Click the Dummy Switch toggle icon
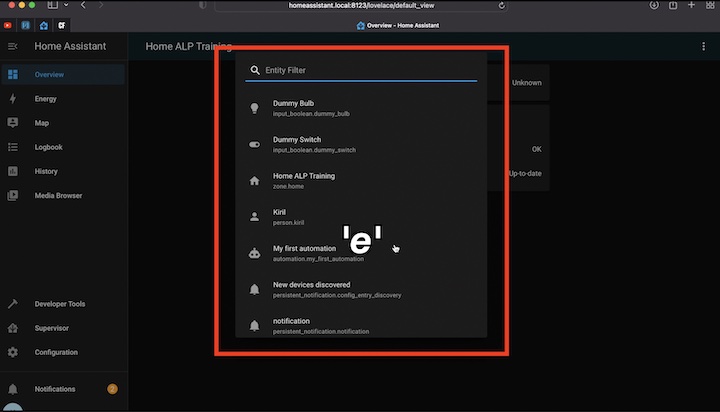The width and height of the screenshot is (720, 412). tap(254, 144)
